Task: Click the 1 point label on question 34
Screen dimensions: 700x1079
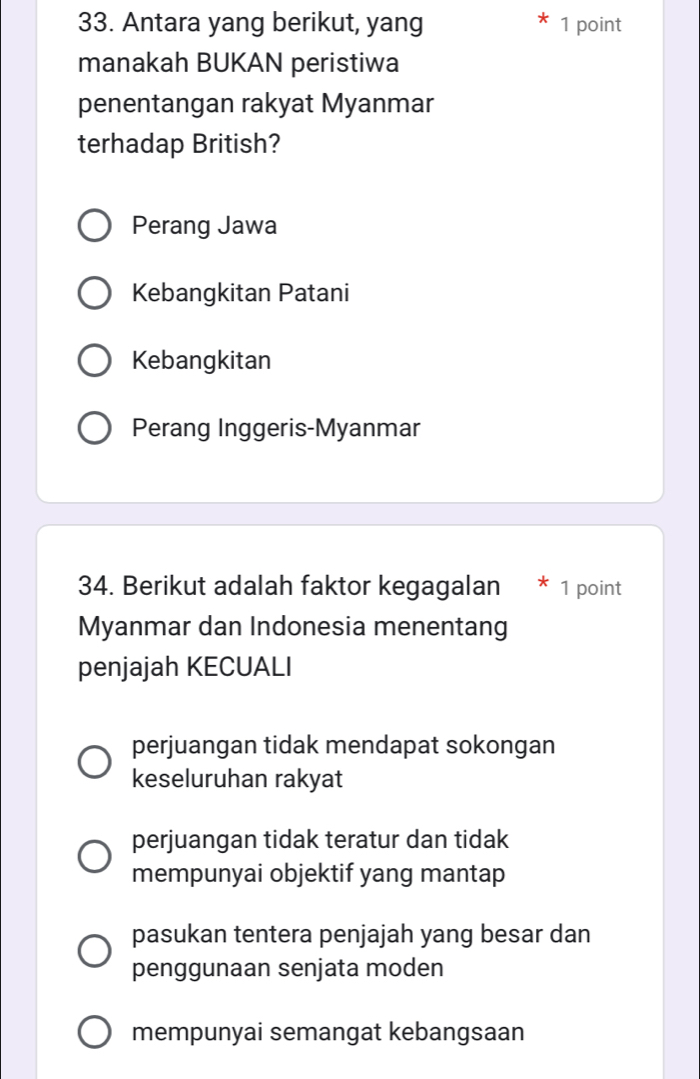Action: pyautogui.click(x=591, y=589)
